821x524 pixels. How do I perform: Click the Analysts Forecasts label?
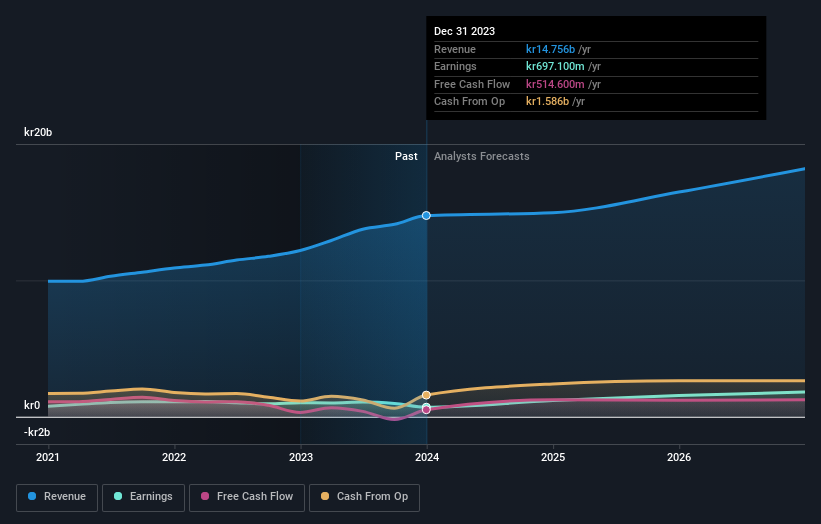(482, 157)
